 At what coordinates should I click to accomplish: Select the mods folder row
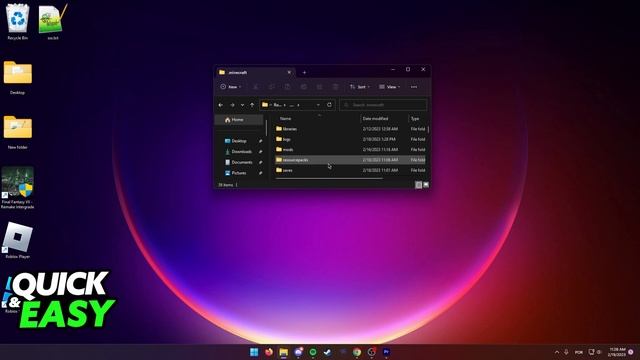click(x=350, y=149)
